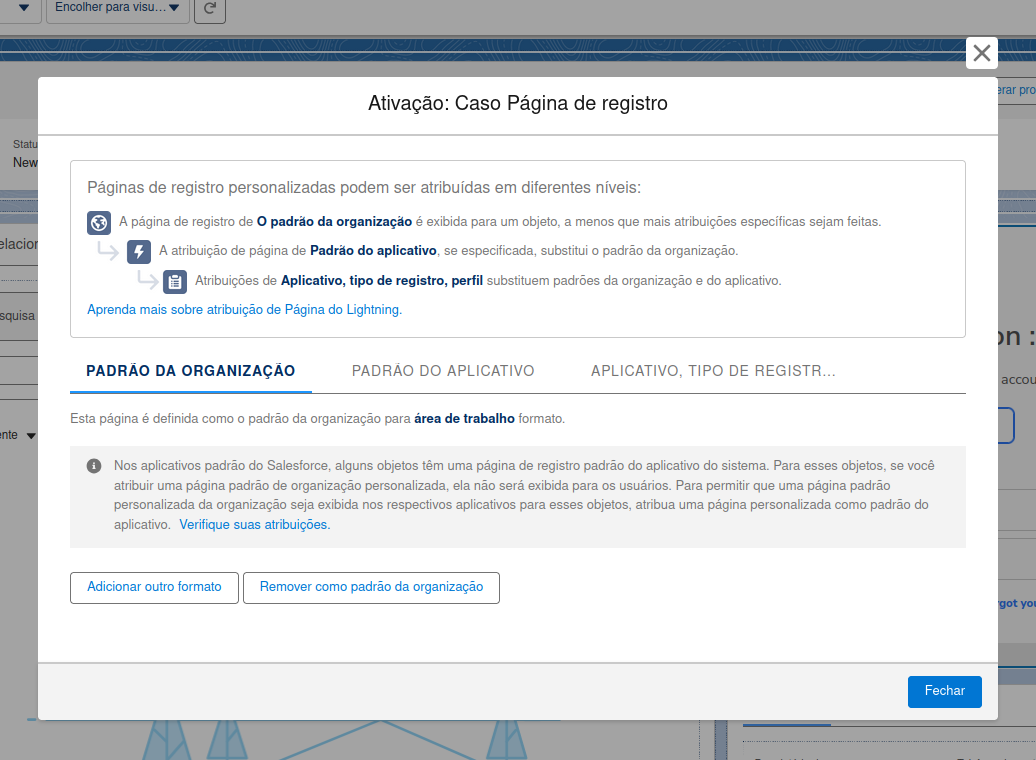Click the refresh arrow icon in the toolbar

(209, 9)
